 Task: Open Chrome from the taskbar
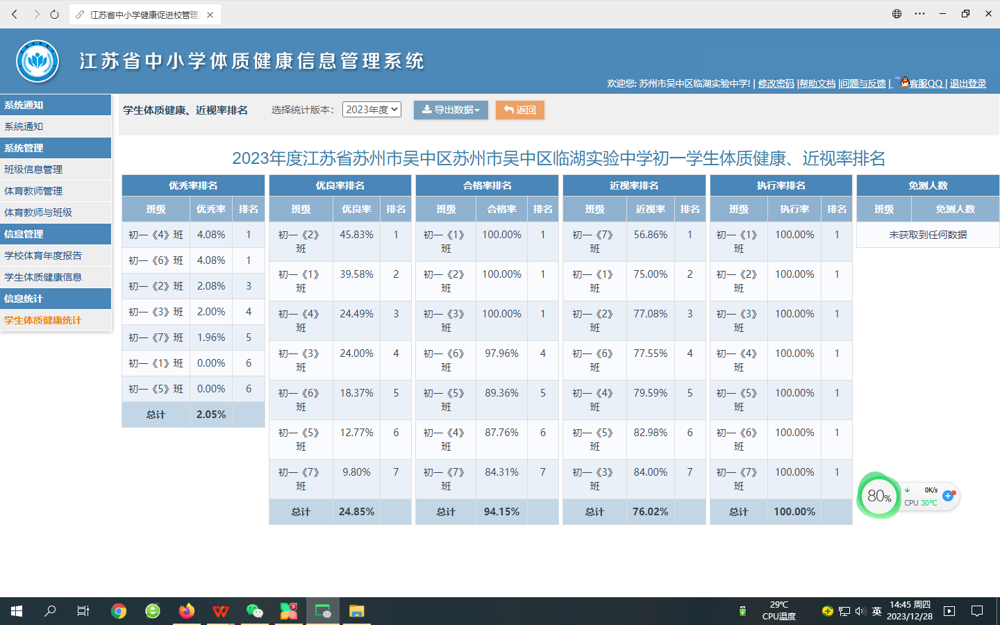click(x=119, y=611)
